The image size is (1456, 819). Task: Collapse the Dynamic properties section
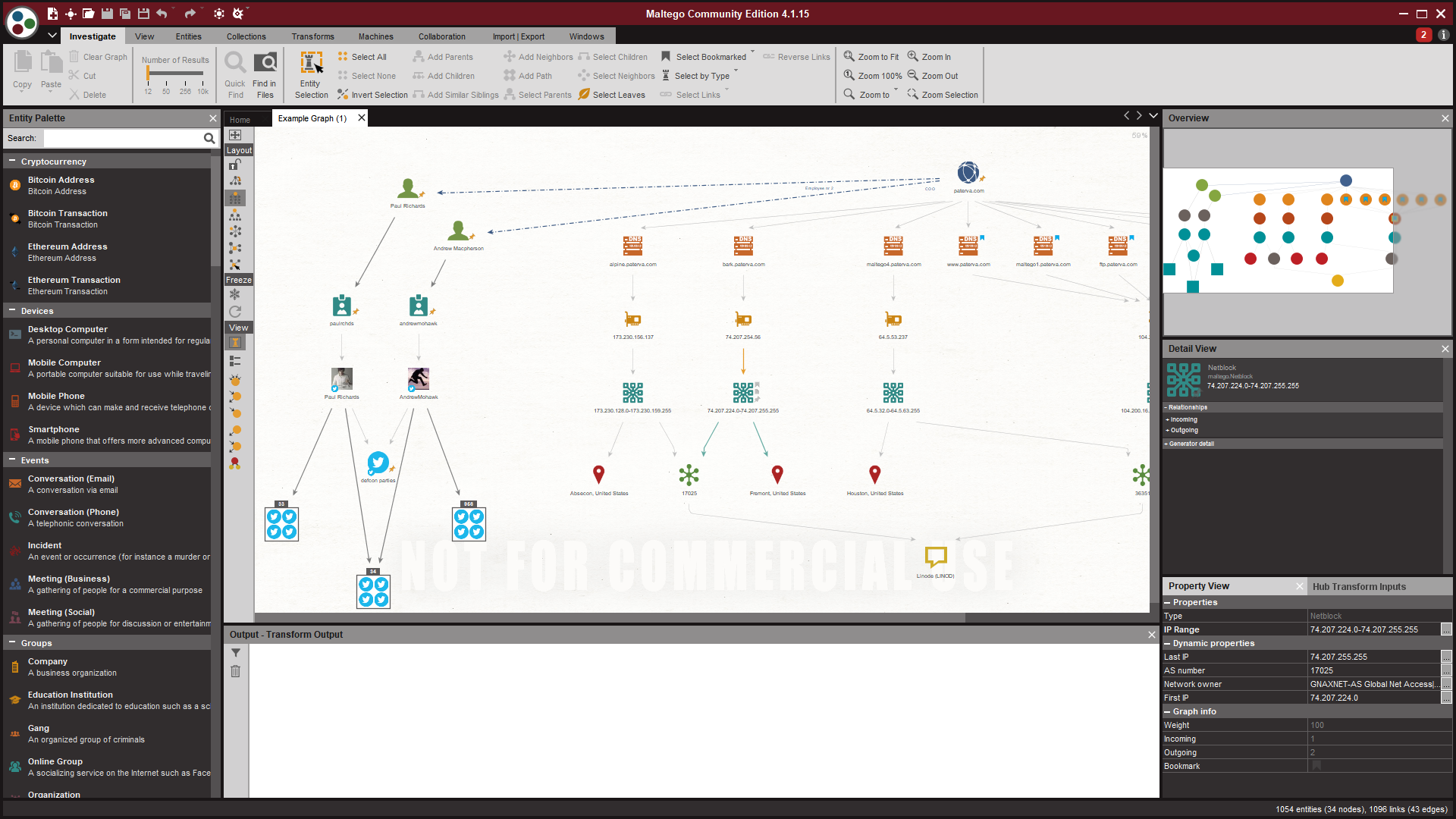click(1168, 643)
